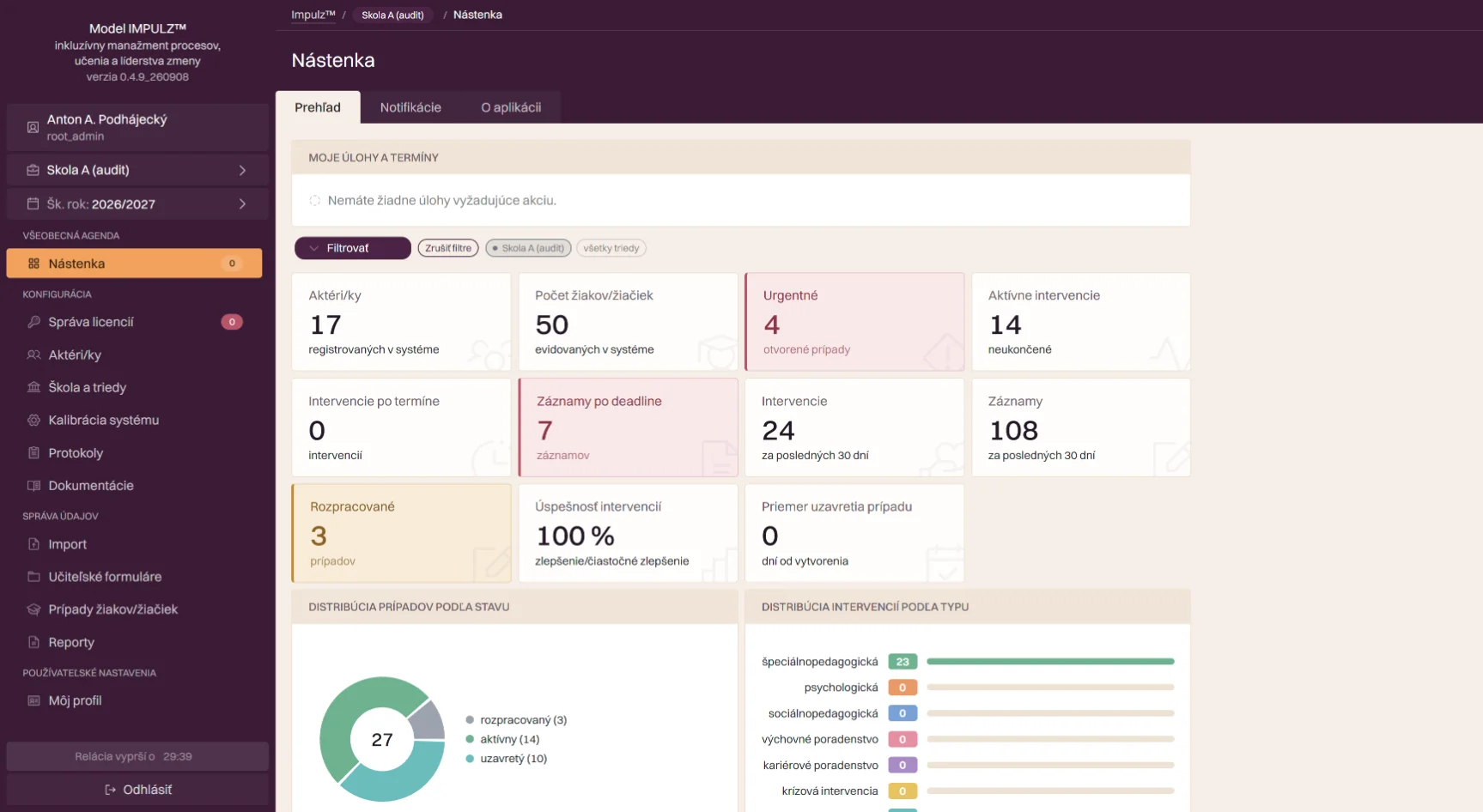The height and width of the screenshot is (812, 1483).
Task: Select the Prehľad tab
Action: pos(318,107)
